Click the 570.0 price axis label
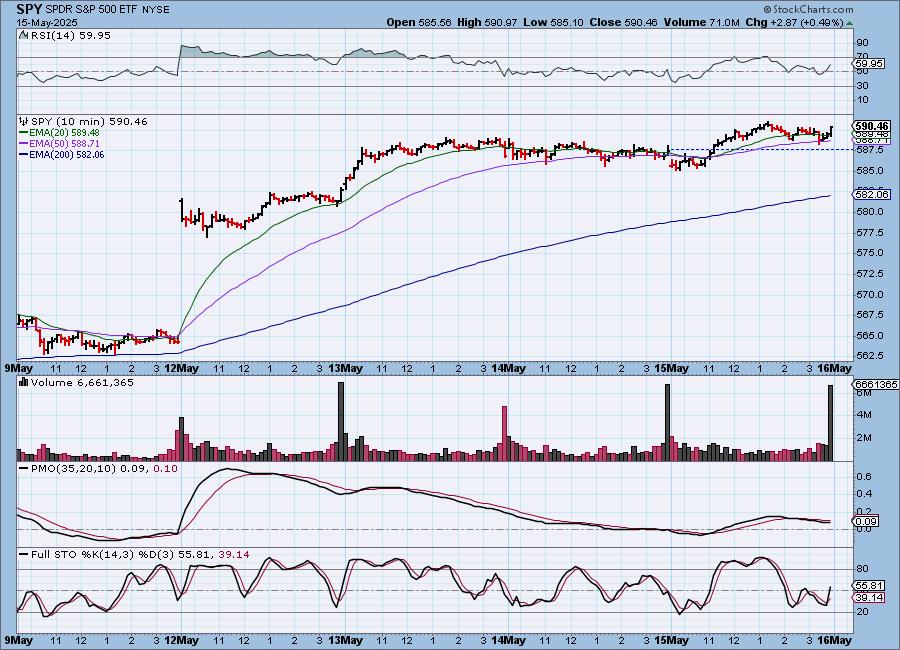This screenshot has width=900, height=650. tap(870, 295)
